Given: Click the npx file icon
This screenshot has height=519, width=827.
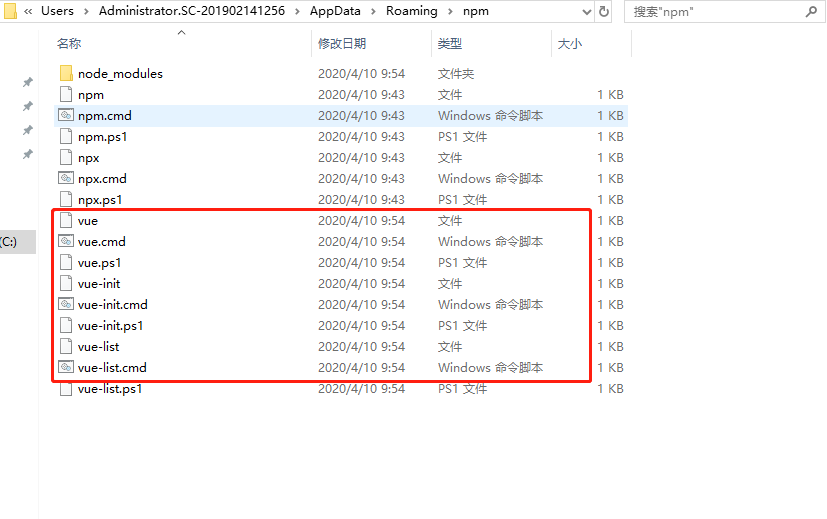Looking at the screenshot, I should click(66, 157).
